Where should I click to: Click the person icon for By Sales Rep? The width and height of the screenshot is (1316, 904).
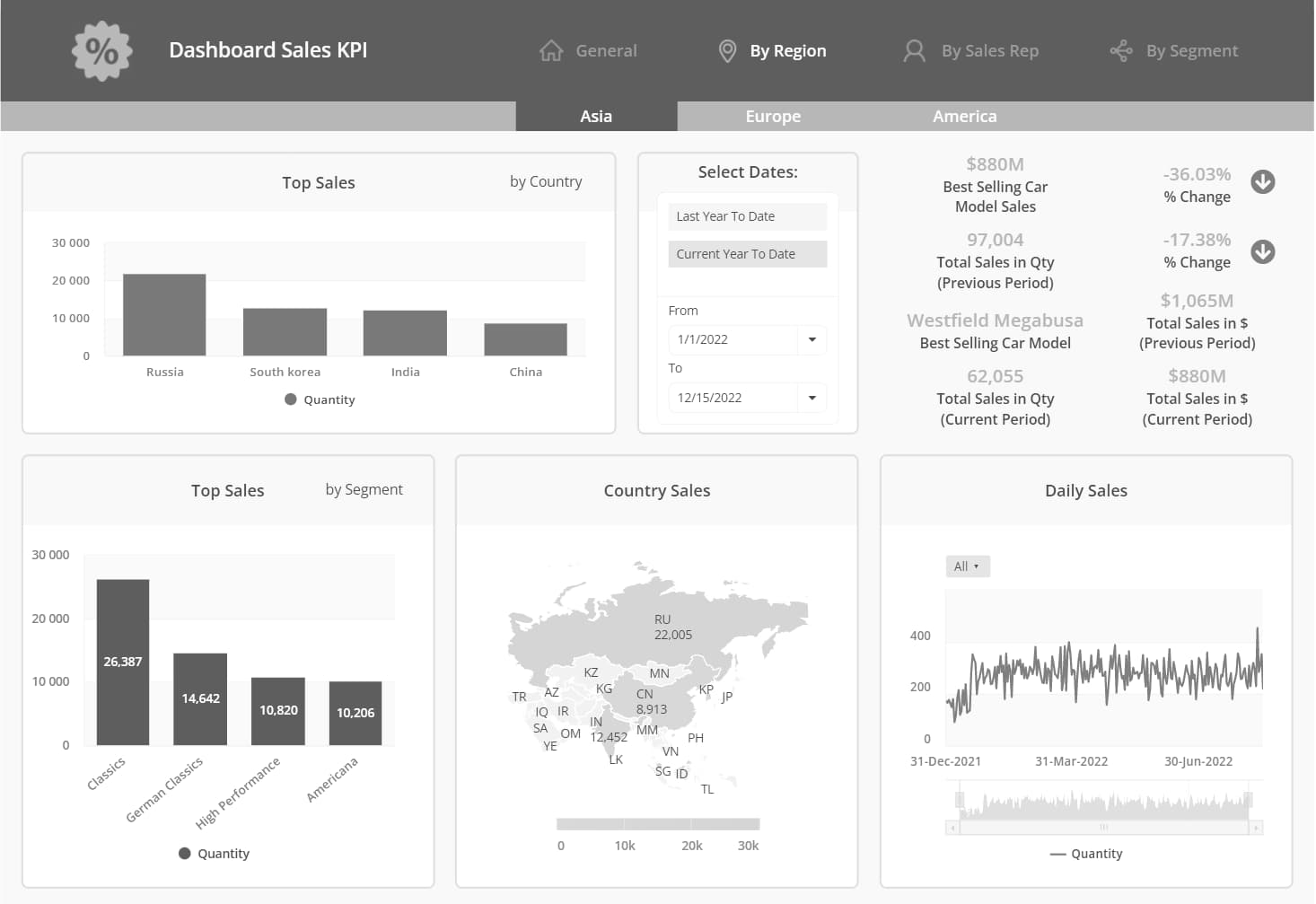pyautogui.click(x=914, y=51)
